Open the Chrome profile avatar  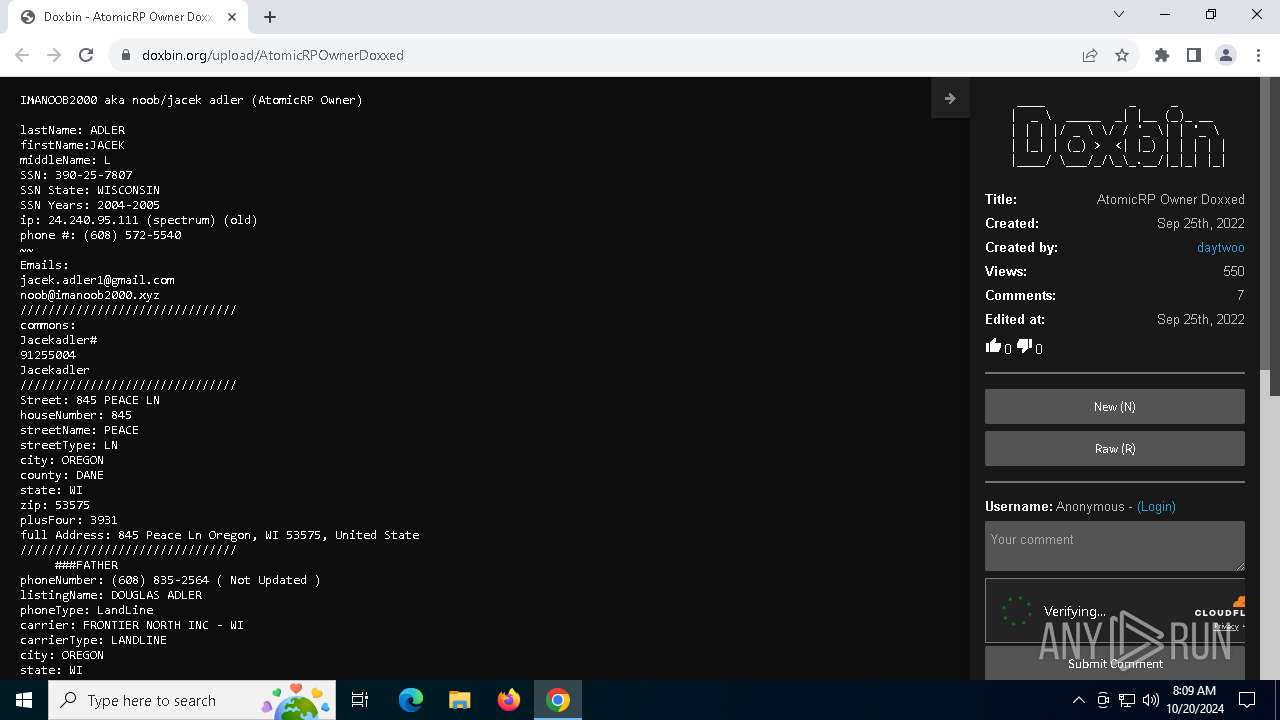[x=1226, y=55]
